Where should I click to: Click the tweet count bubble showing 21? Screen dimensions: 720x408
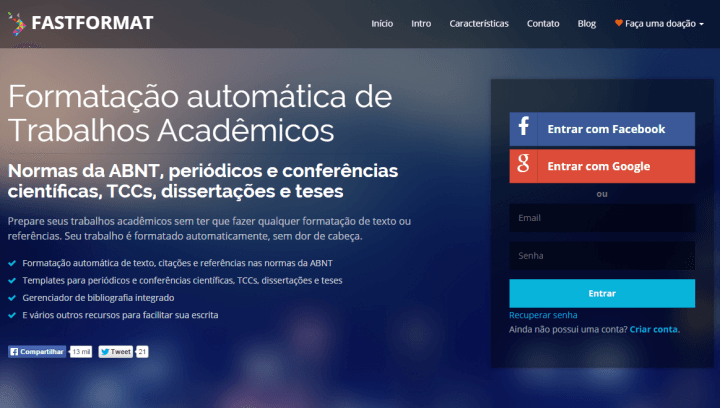click(142, 352)
